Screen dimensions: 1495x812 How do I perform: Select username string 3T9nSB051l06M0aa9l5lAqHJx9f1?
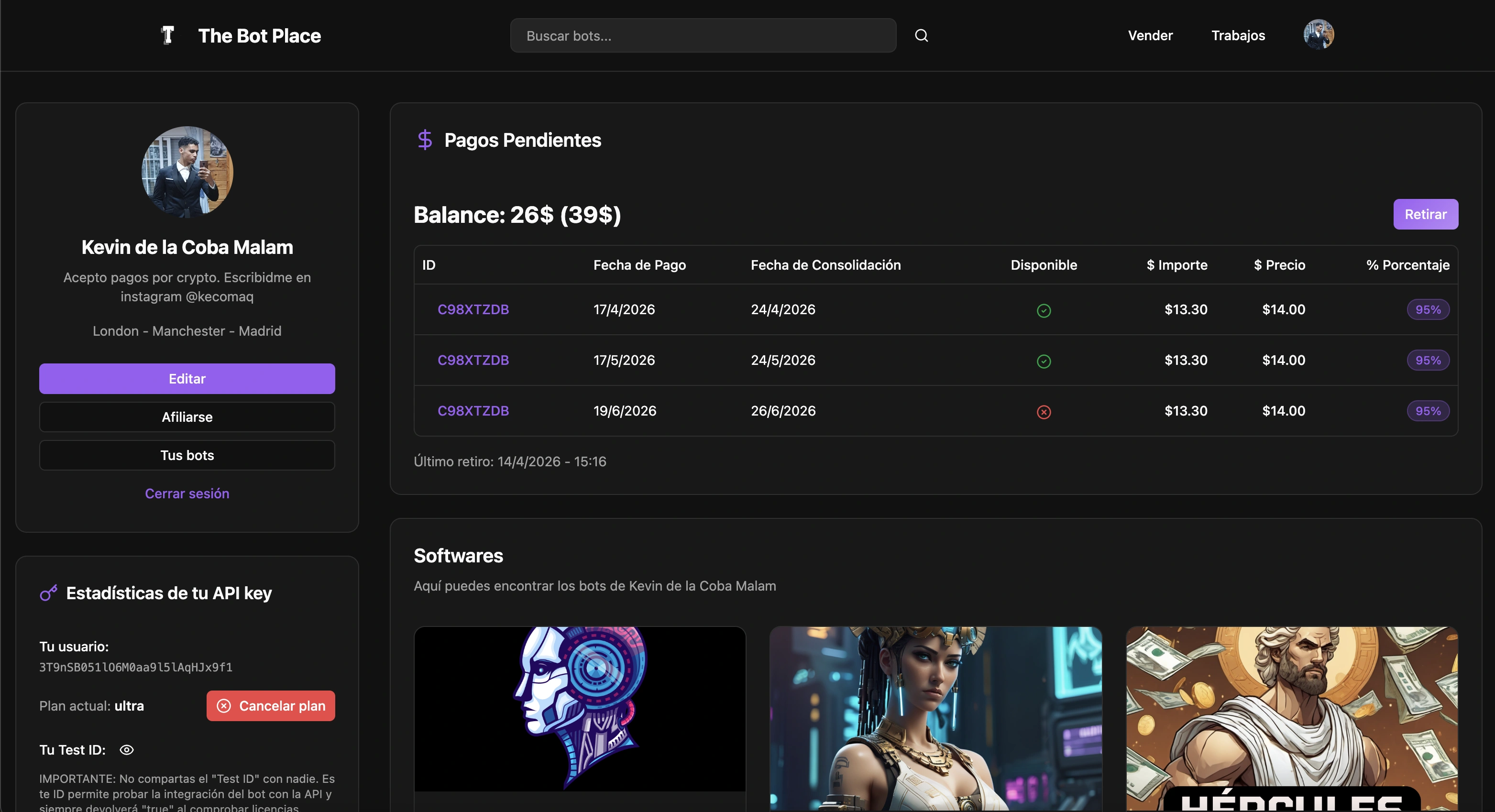(x=136, y=668)
